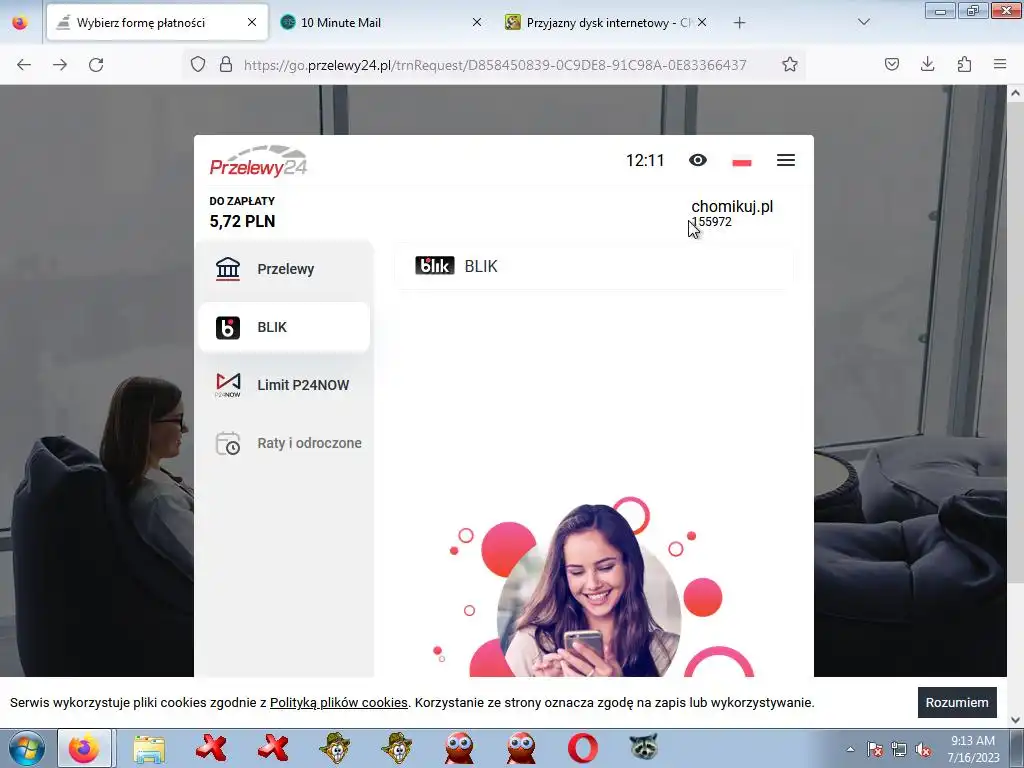Click the 12:11 session timer
This screenshot has width=1024, height=768.
point(645,161)
